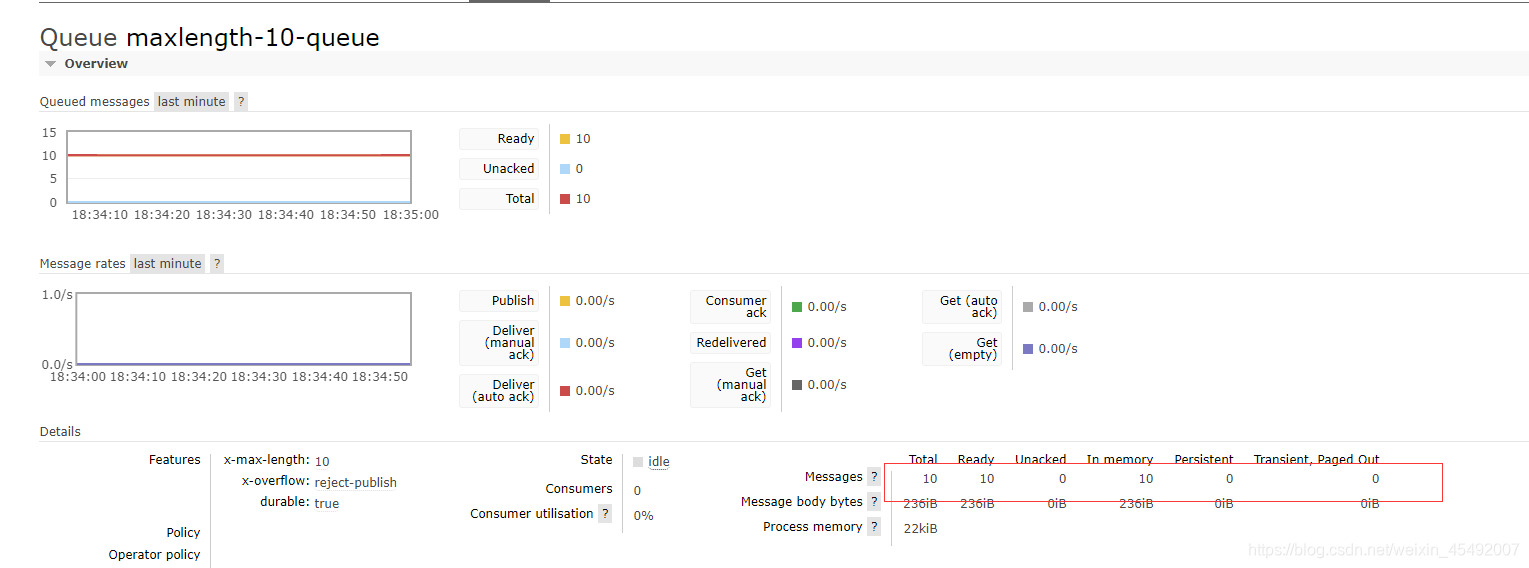Click the durable 'true' value
Viewport: 1529px width, 568px height.
click(x=326, y=504)
